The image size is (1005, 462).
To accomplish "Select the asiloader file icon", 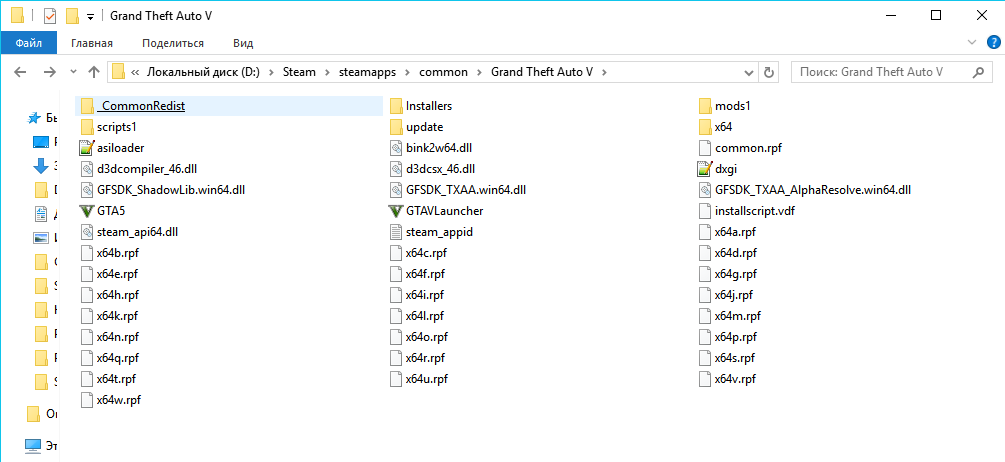I will click(87, 148).
